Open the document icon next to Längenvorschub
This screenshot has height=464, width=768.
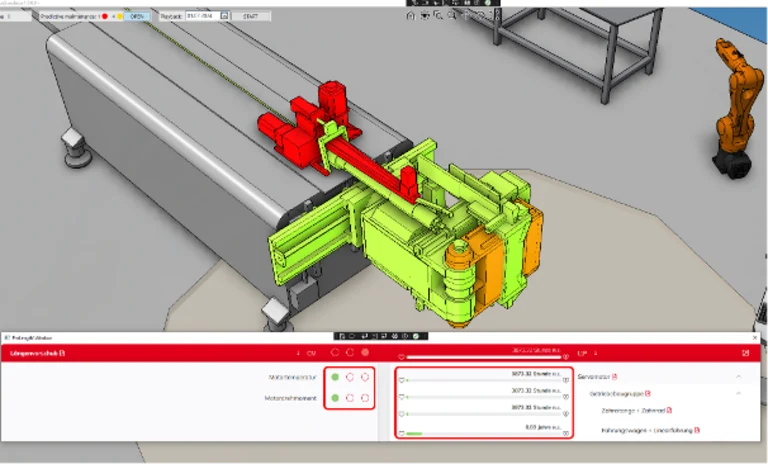(62, 353)
